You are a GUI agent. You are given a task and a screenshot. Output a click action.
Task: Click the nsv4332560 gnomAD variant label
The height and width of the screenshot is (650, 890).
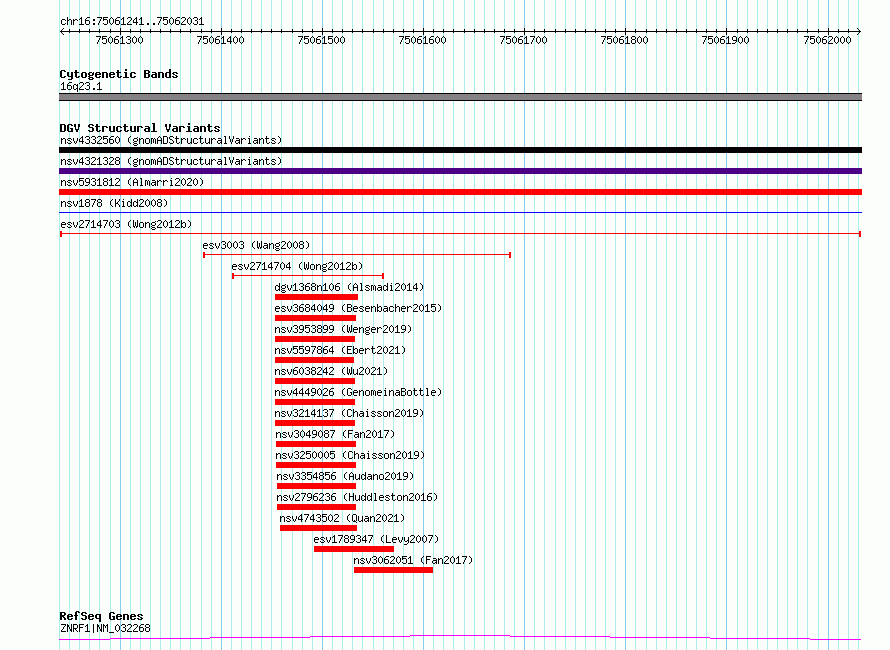click(171, 140)
